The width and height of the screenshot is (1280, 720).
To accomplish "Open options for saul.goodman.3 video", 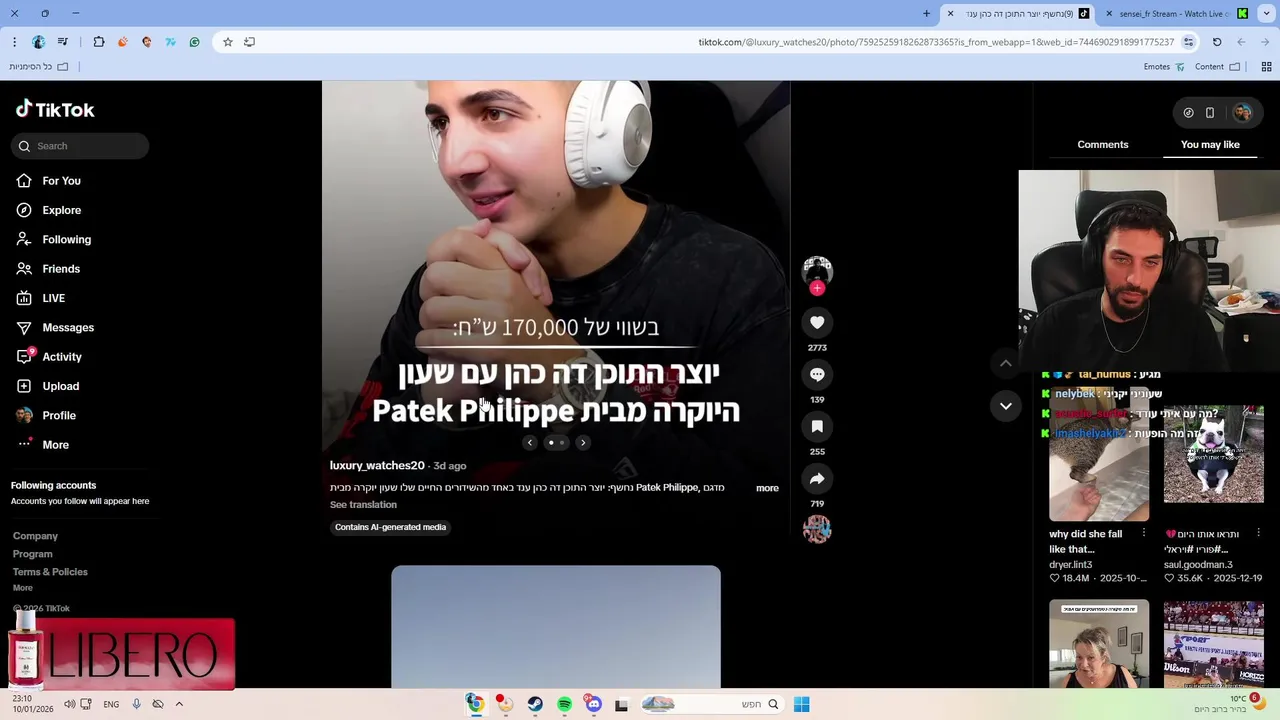I will tap(1258, 534).
